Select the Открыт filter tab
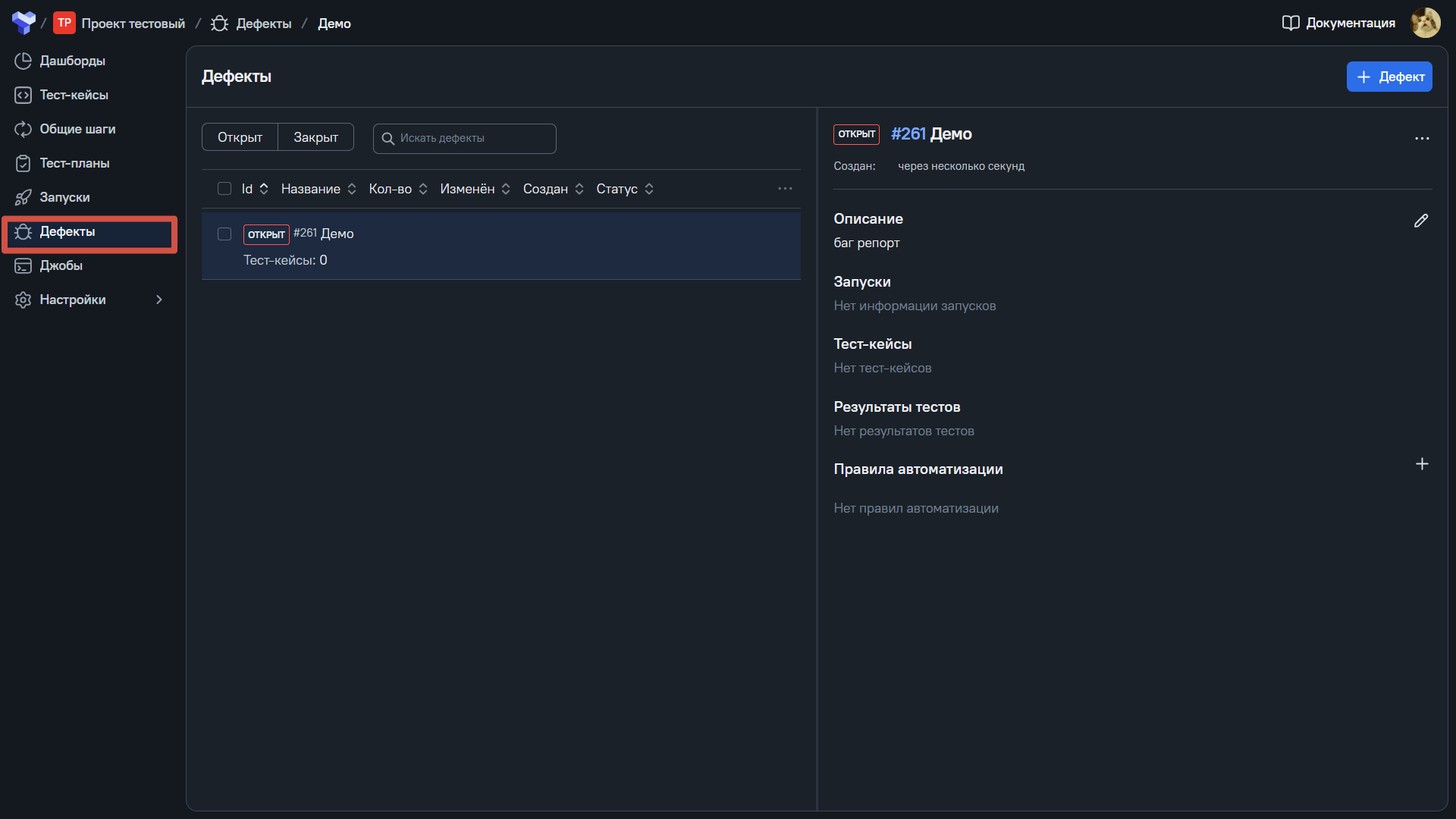The width and height of the screenshot is (1456, 819). click(240, 137)
